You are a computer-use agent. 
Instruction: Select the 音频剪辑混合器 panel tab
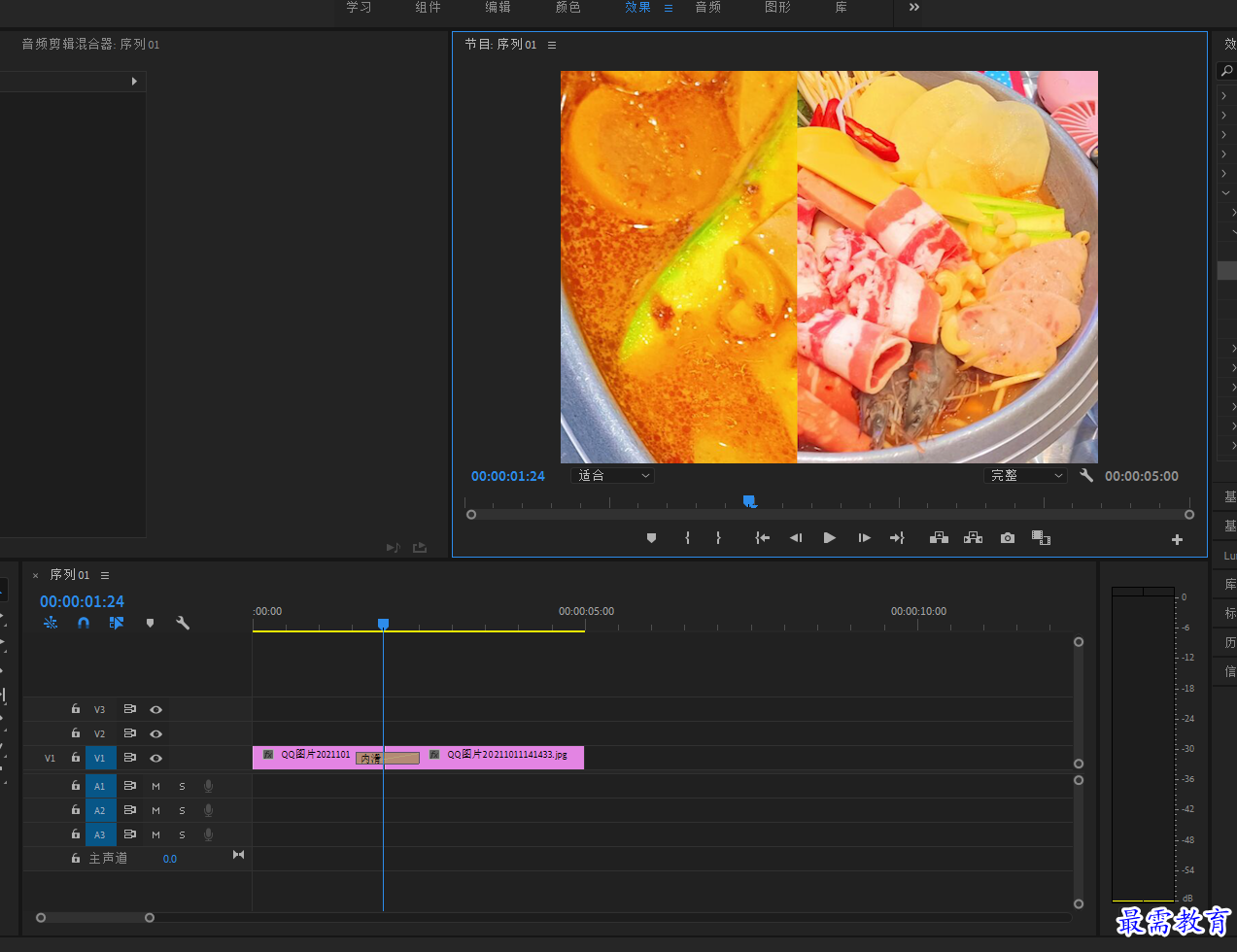pyautogui.click(x=90, y=44)
